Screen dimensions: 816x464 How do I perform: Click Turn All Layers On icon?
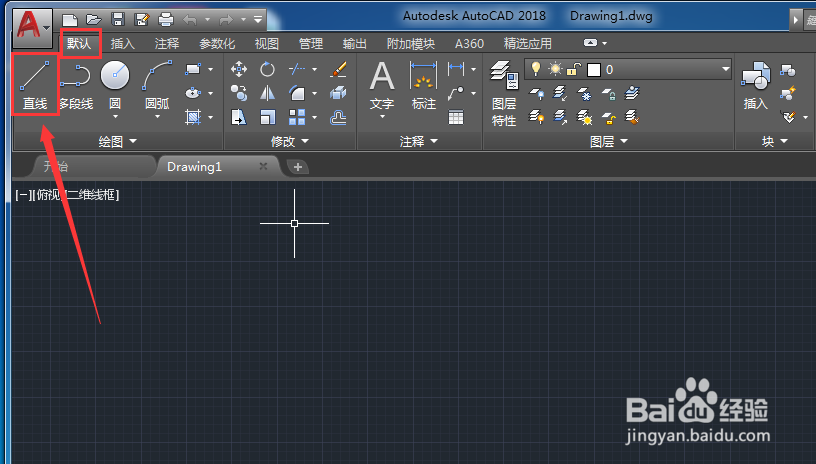click(x=537, y=117)
